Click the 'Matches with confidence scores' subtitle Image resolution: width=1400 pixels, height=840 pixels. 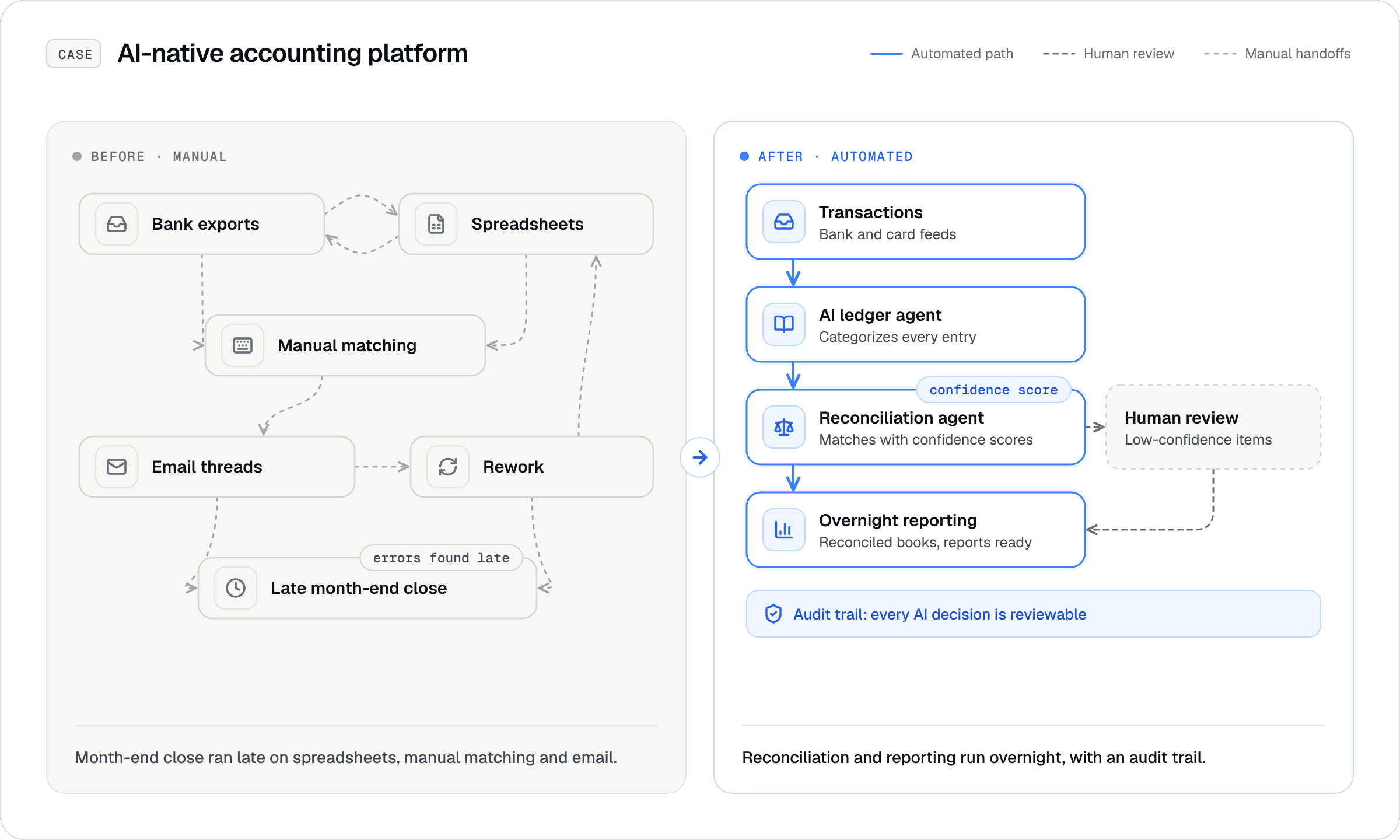click(926, 440)
